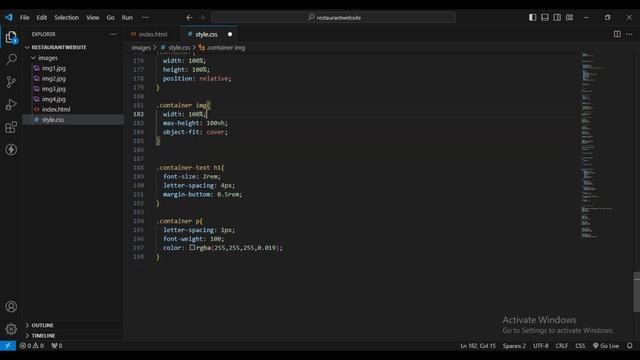Image resolution: width=640 pixels, height=360 pixels.
Task: Select style.css in the explorer
Action: click(x=53, y=120)
